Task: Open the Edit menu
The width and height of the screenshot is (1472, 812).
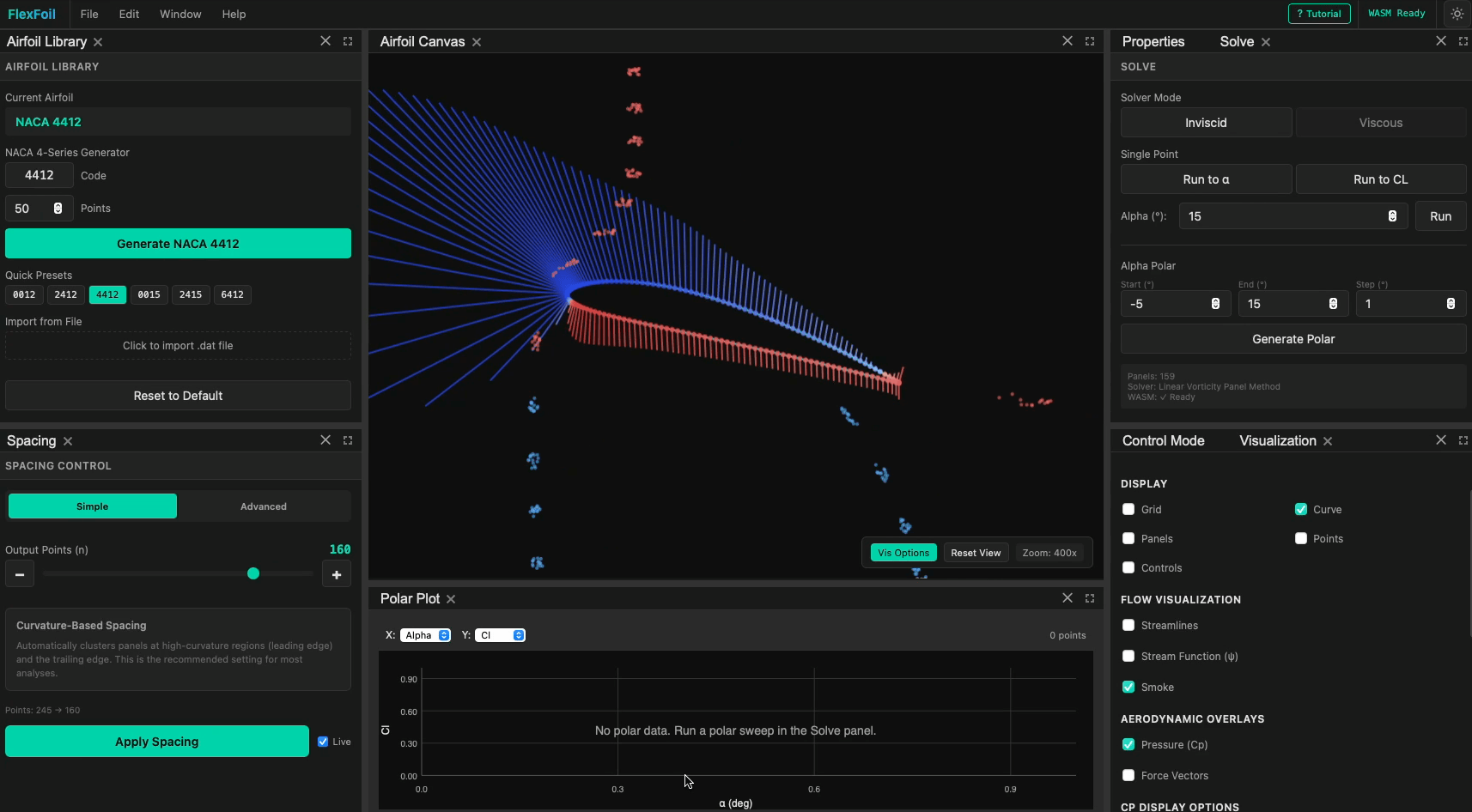Action: point(129,14)
